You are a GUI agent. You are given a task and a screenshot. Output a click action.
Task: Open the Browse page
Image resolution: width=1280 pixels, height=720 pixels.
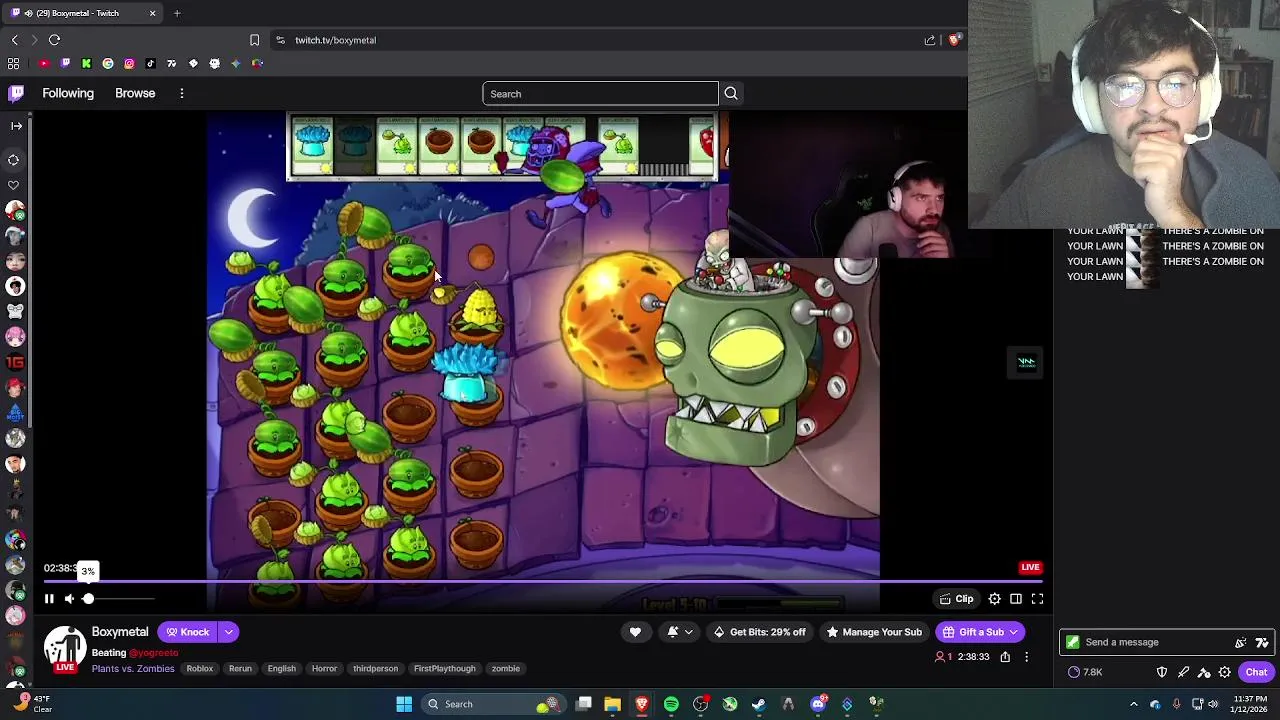click(x=135, y=93)
